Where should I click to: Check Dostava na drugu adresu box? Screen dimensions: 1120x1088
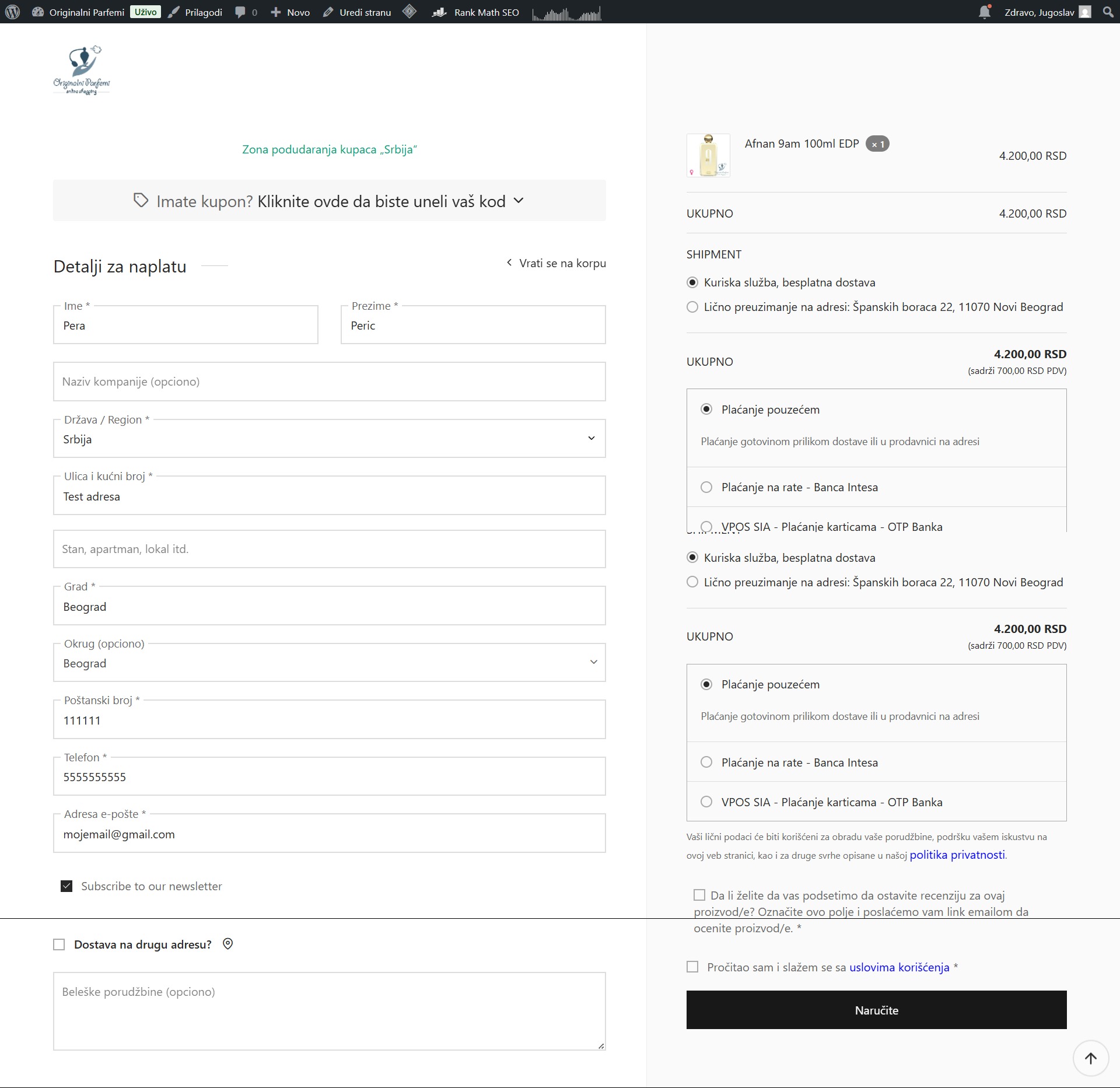[59, 944]
